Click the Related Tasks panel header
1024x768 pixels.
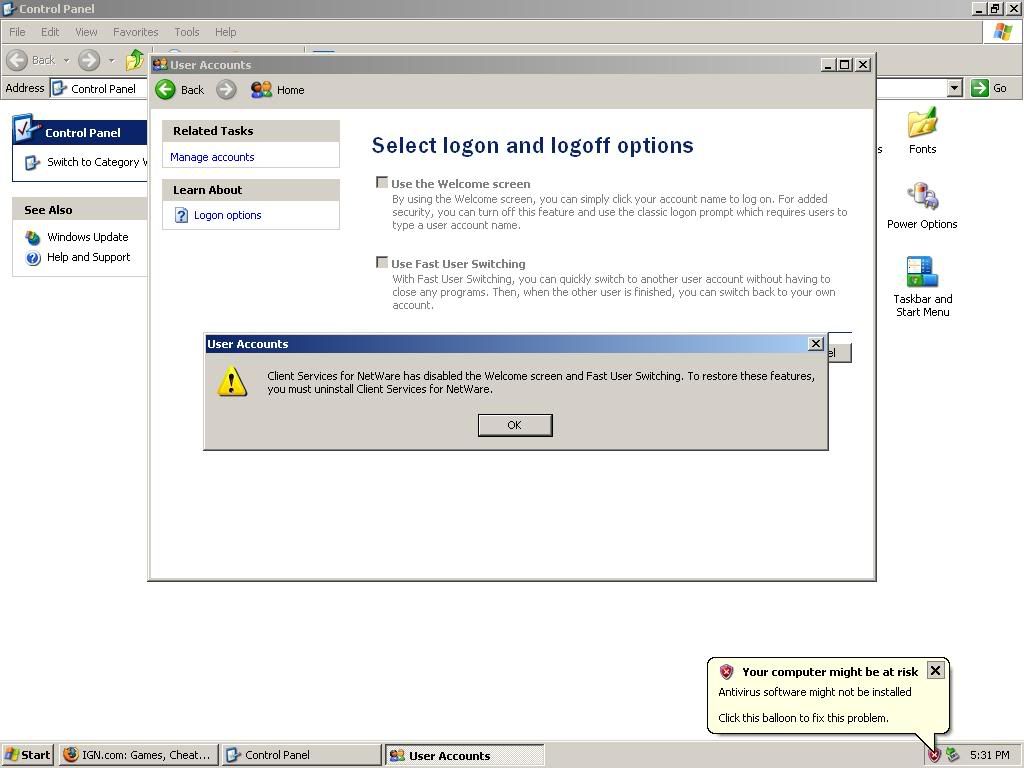click(x=251, y=131)
